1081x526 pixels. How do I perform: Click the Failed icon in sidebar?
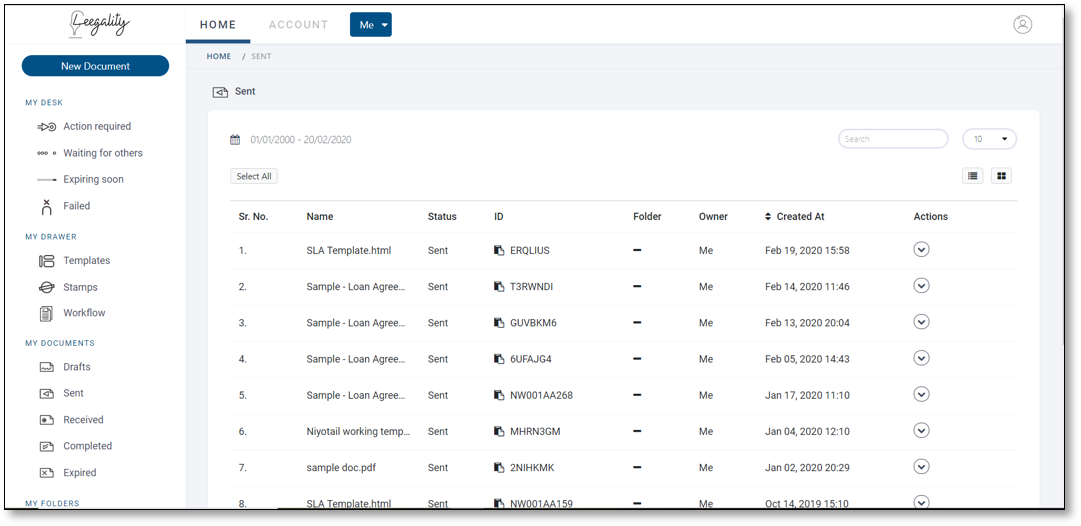click(x=47, y=206)
